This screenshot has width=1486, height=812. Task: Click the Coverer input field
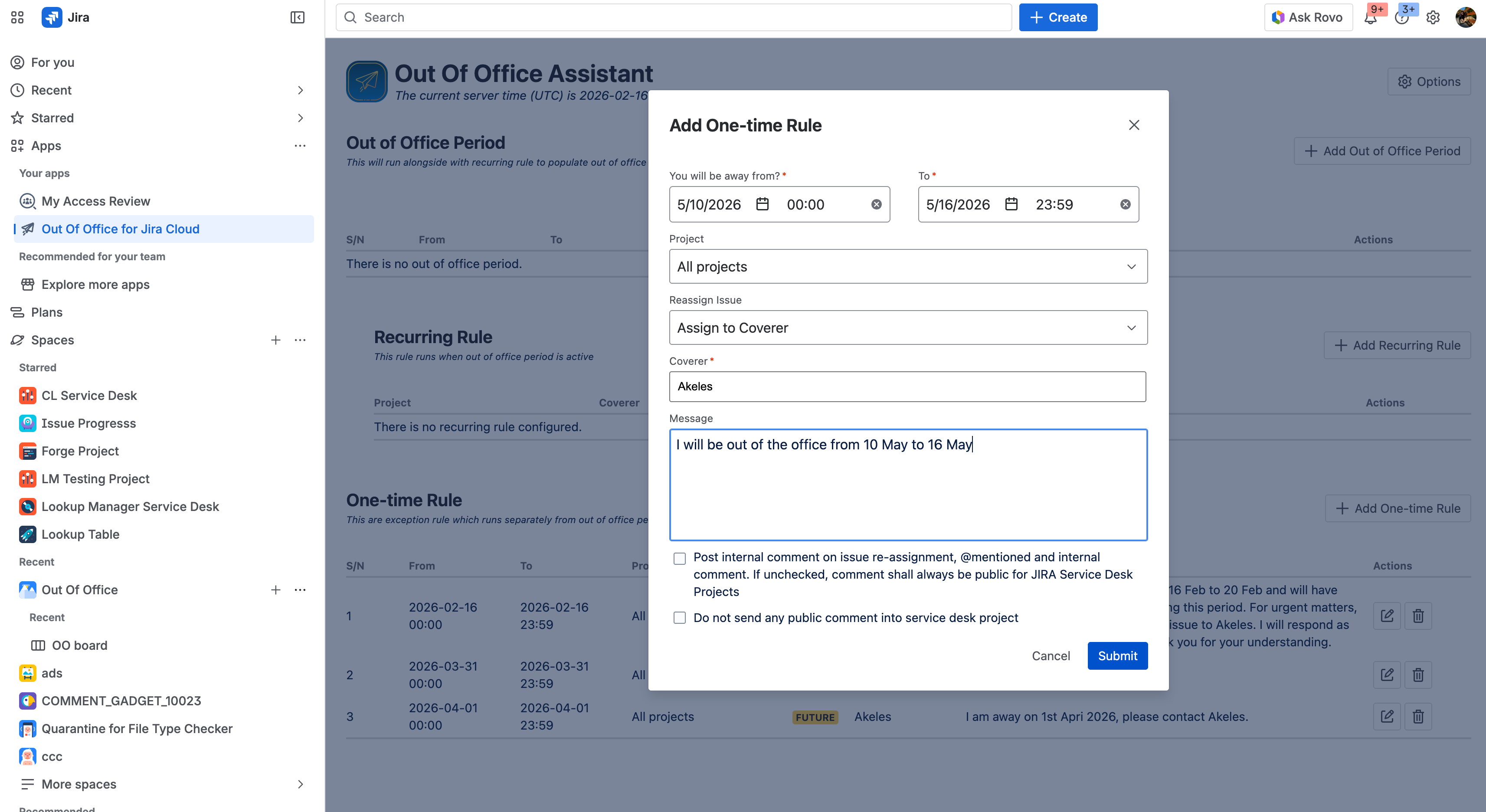(x=907, y=386)
